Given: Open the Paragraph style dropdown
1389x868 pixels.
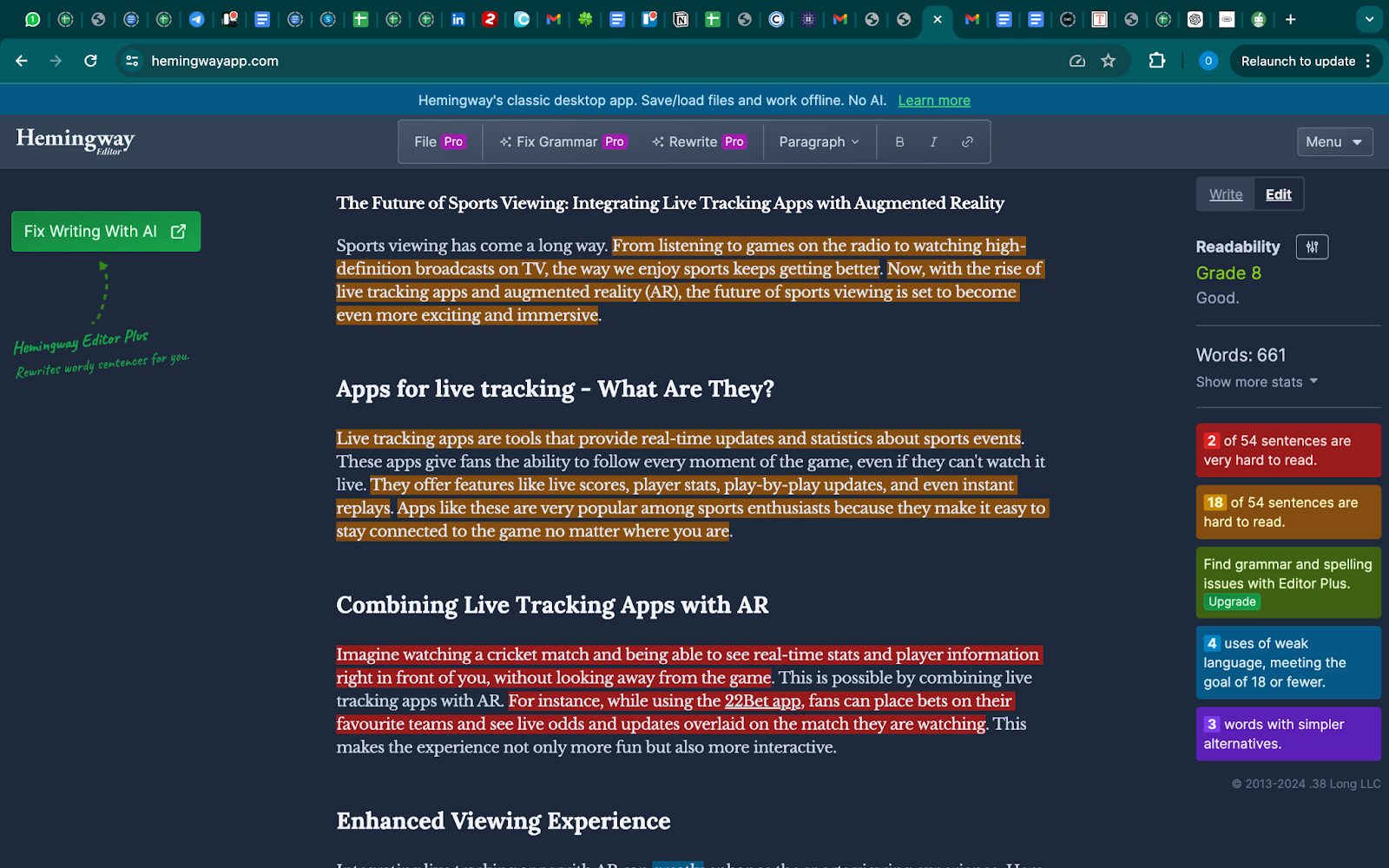Looking at the screenshot, I should pyautogui.click(x=819, y=141).
